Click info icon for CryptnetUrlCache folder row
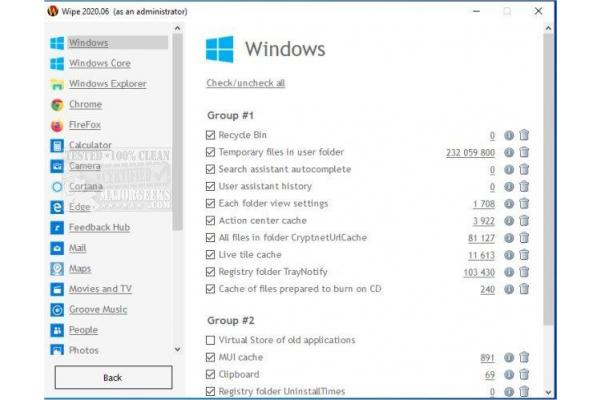This screenshot has width=600, height=400. point(509,238)
